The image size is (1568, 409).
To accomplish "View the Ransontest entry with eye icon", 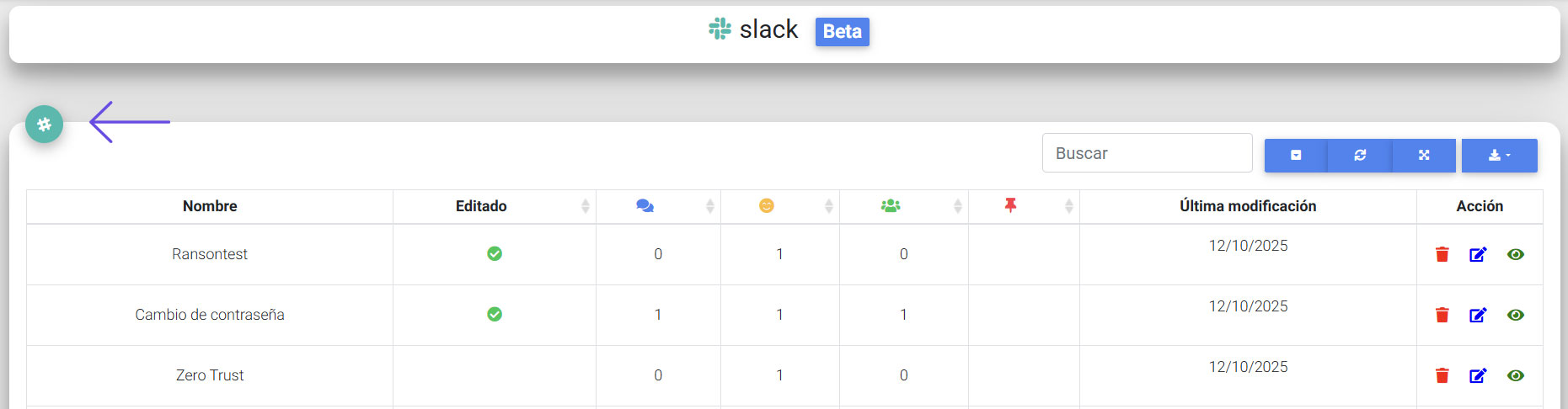I will tap(1515, 254).
